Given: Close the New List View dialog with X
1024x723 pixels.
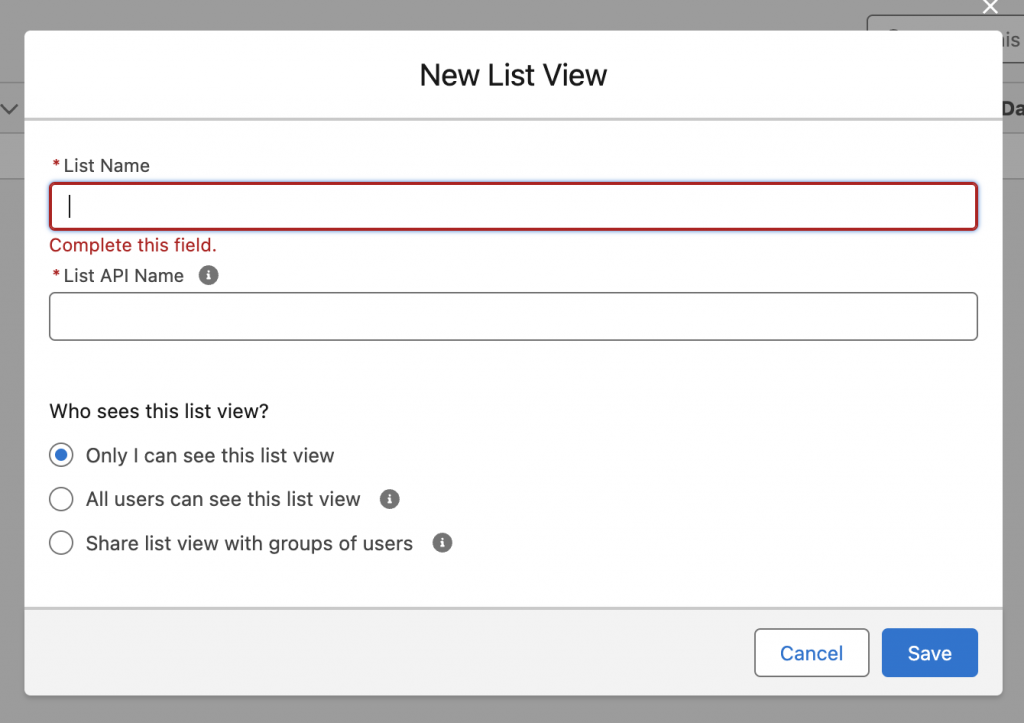Looking at the screenshot, I should click(990, 8).
